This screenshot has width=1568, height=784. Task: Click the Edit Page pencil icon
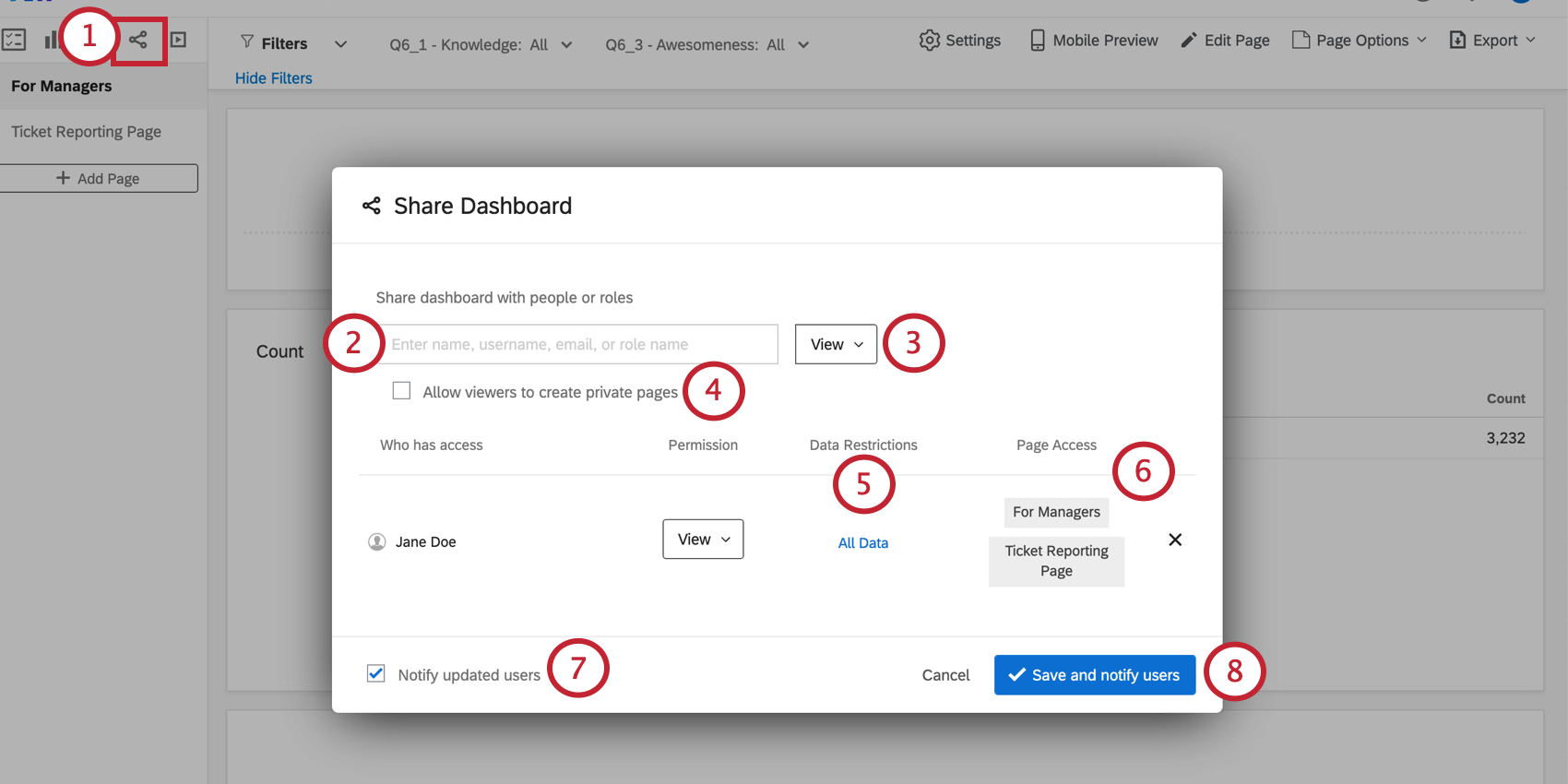point(1189,41)
